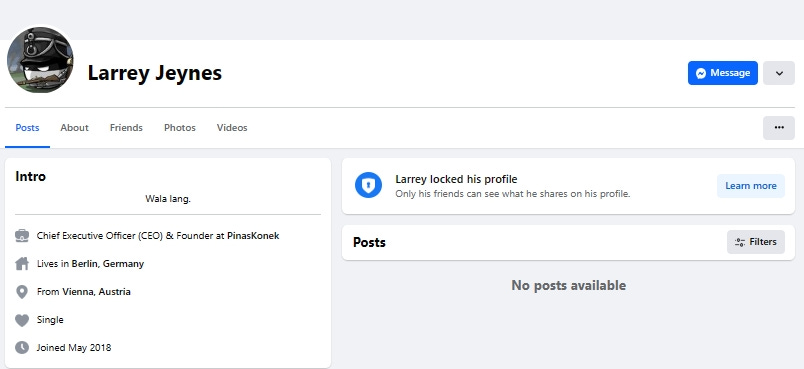
Task: Click 'Only his friends can see' description
Action: tap(513, 194)
